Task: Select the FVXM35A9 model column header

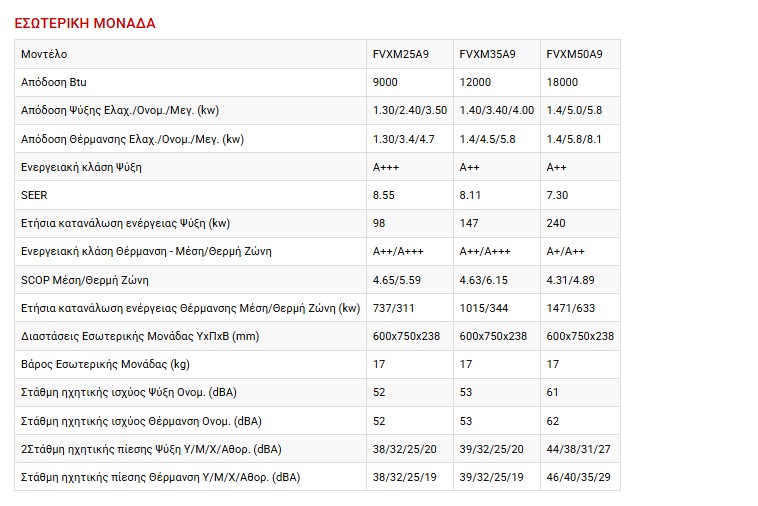Action: coord(487,53)
